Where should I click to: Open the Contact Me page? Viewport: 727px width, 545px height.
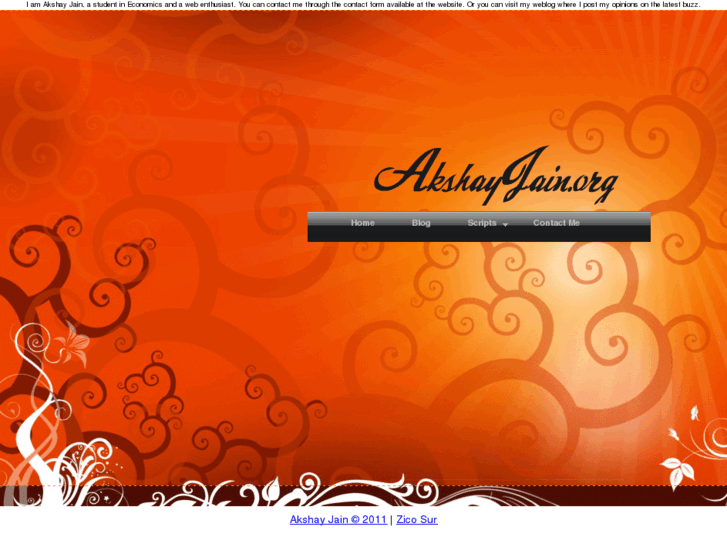pos(556,223)
